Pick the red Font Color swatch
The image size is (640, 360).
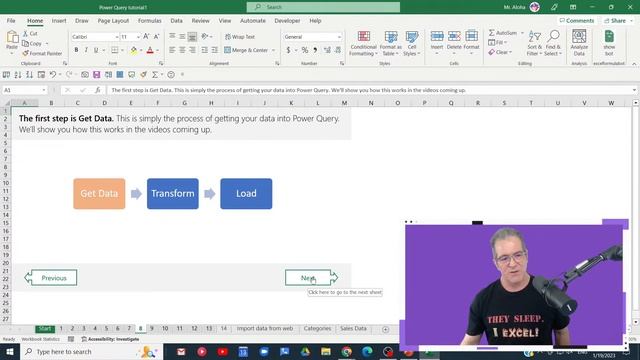(x=150, y=50)
